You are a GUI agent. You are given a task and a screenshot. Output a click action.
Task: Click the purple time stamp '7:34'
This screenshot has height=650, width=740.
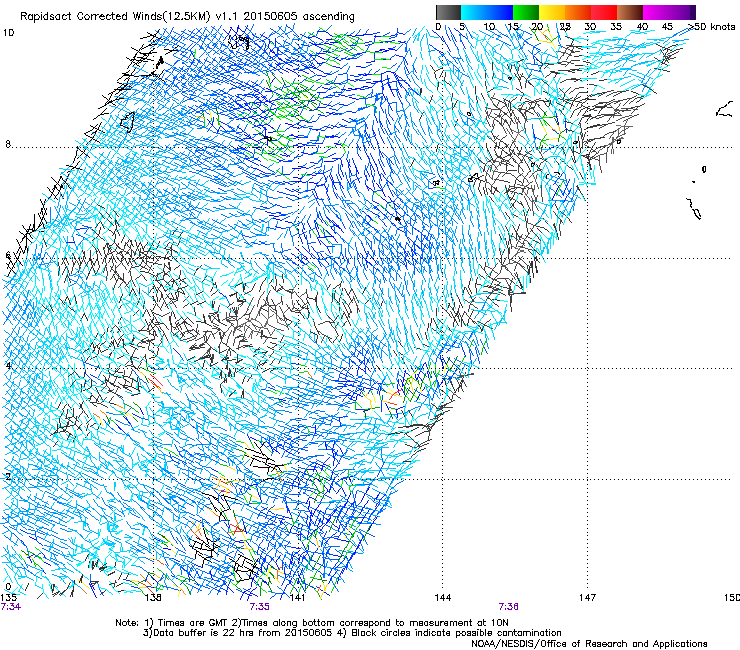(x=11, y=607)
